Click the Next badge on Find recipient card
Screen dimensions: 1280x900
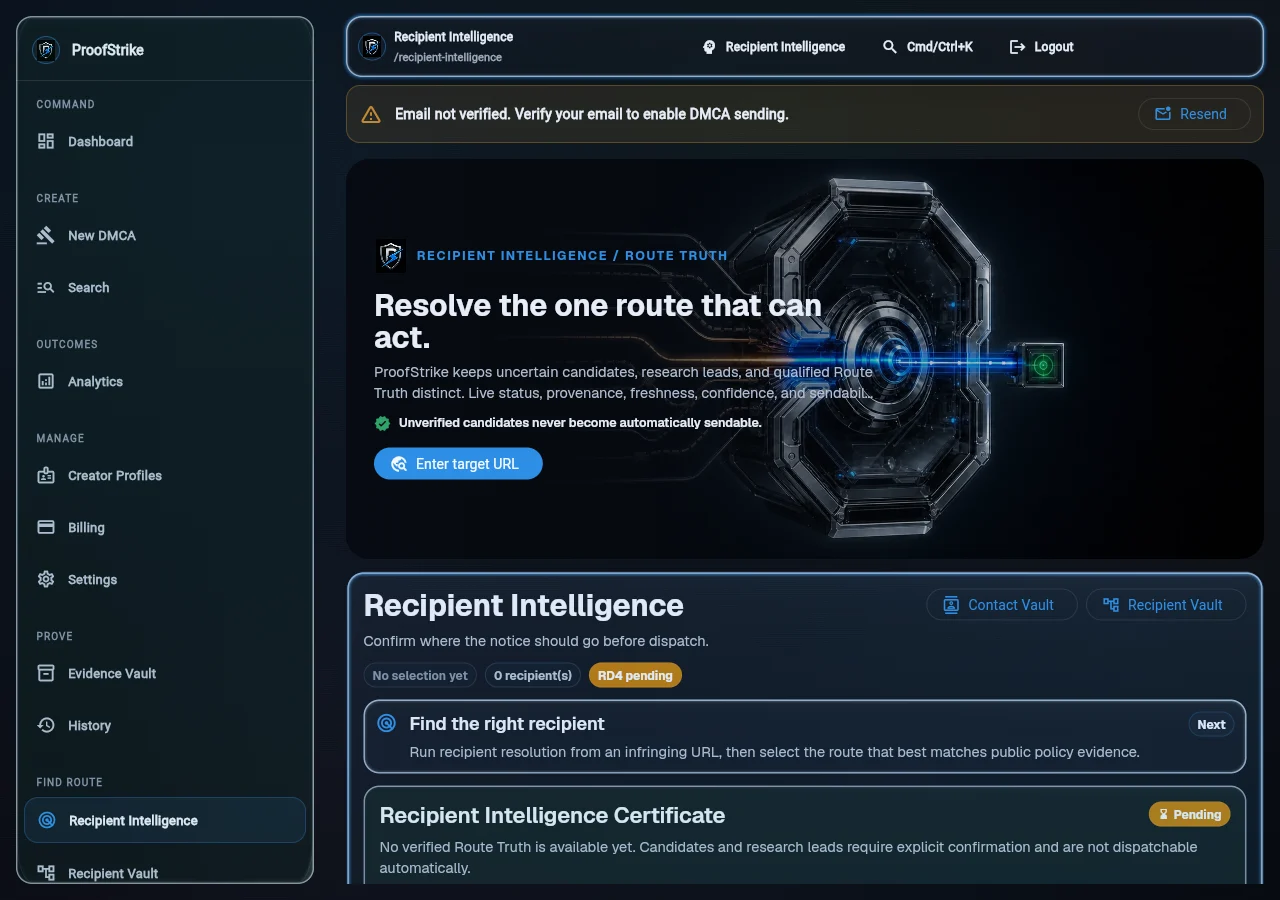[x=1211, y=725]
